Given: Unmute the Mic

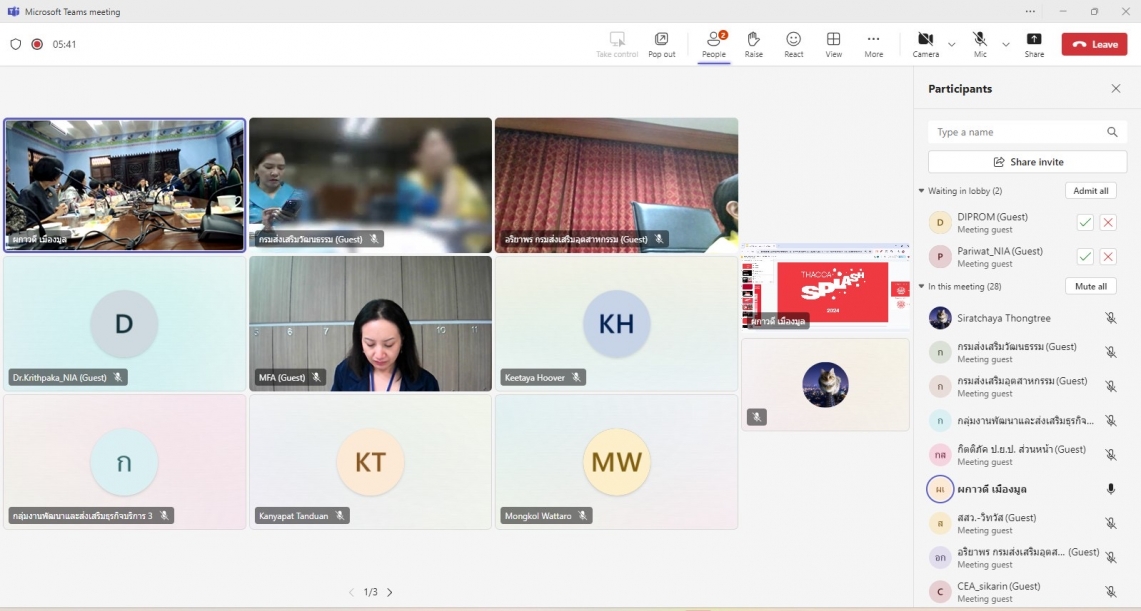Looking at the screenshot, I should (980, 44).
